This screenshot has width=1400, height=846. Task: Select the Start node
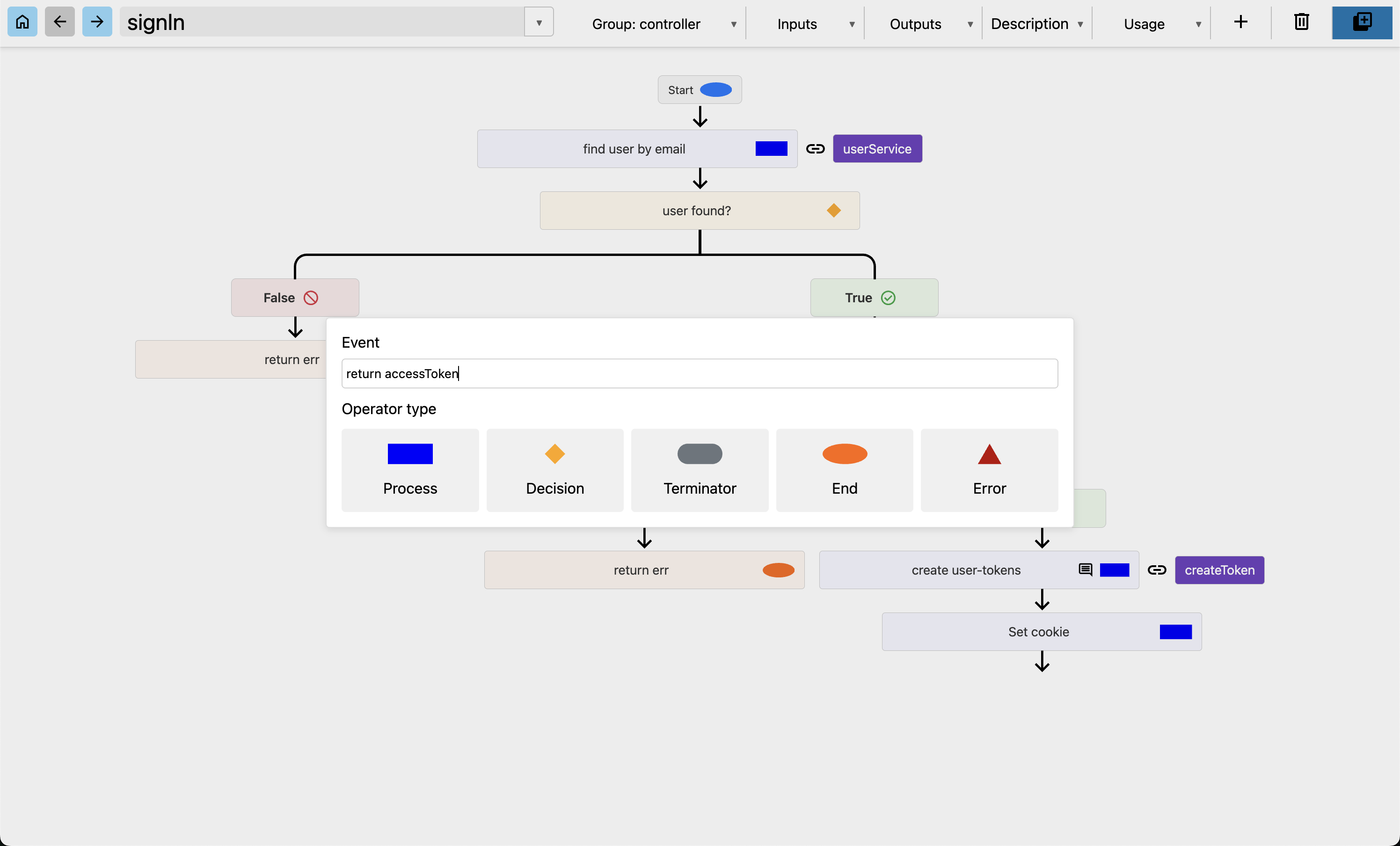(x=700, y=90)
